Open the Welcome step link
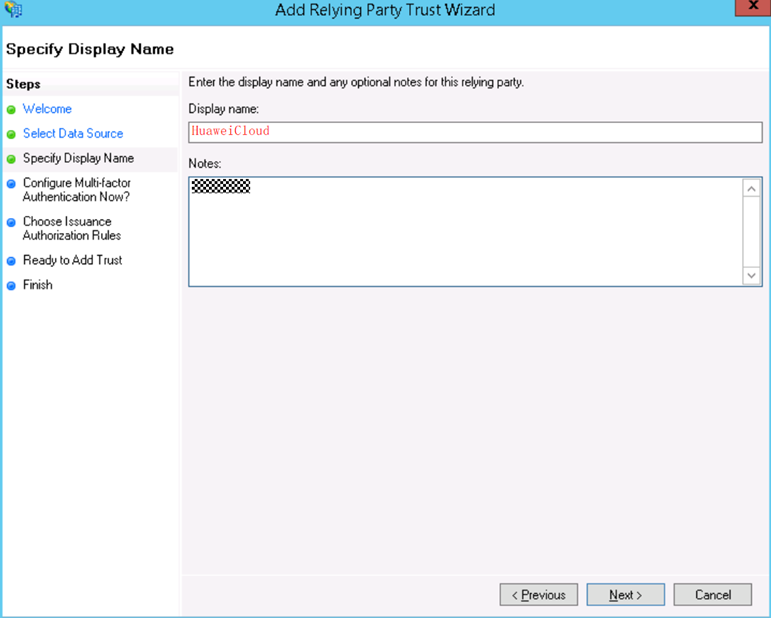This screenshot has height=618, width=771. (x=47, y=109)
